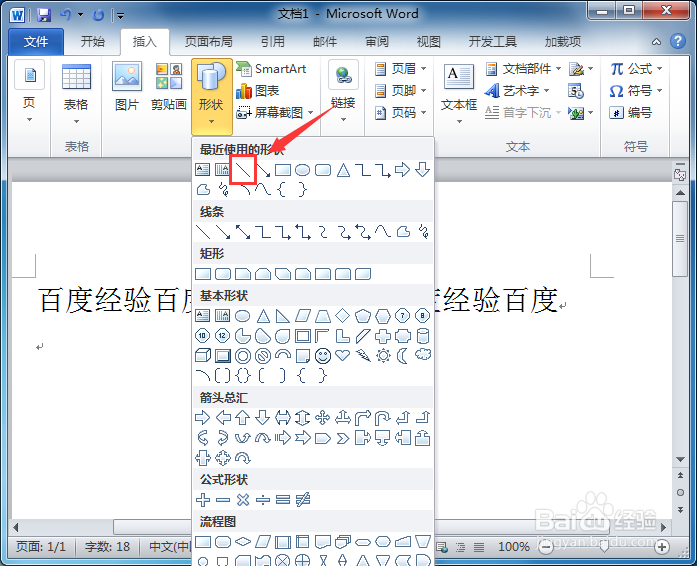Click the Save icon in quick access toolbar
This screenshot has height=566, width=697.
(44, 15)
